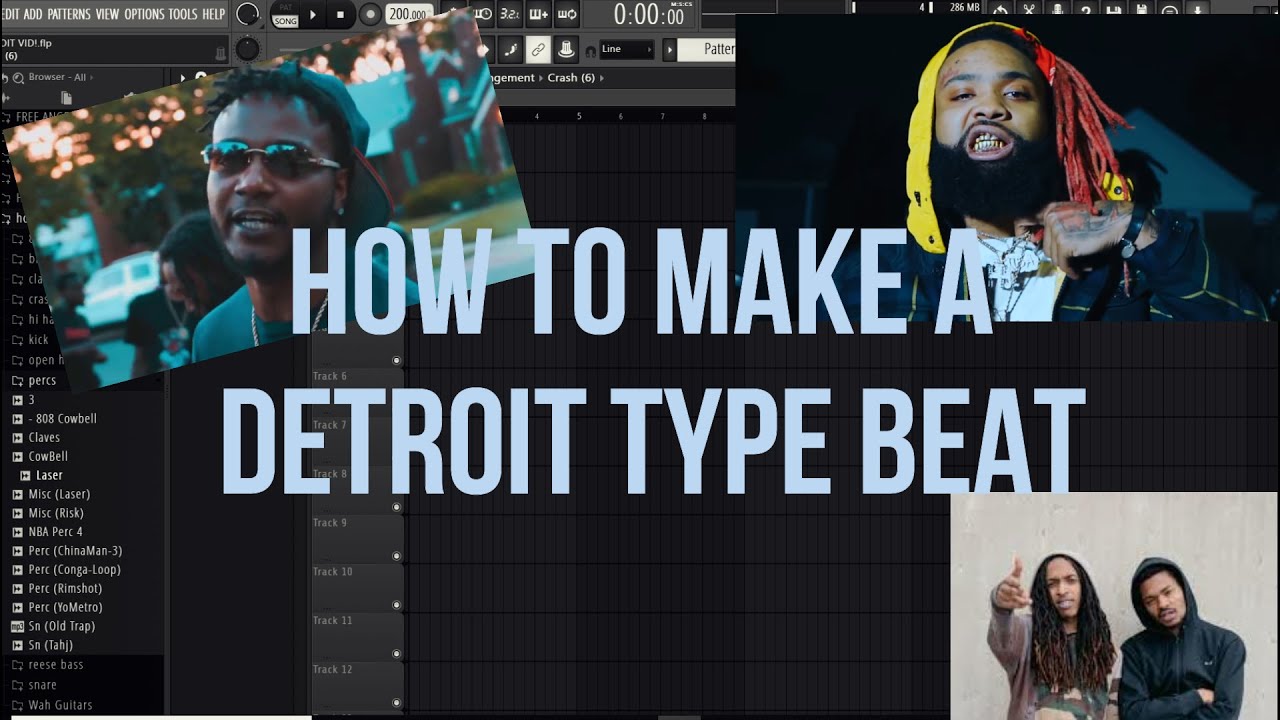Toggle the overdub/blend recording icon
Image resolution: width=1280 pixels, height=720 pixels.
click(538, 14)
